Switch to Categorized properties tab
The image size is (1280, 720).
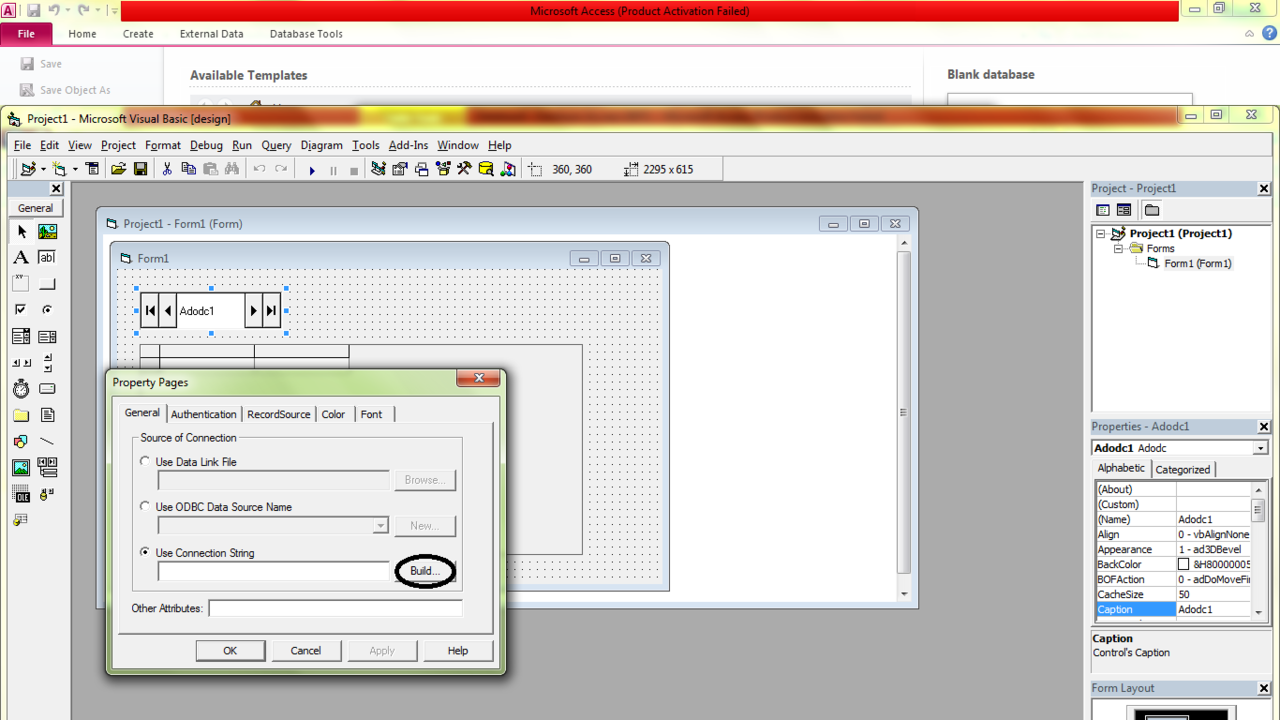1183,469
